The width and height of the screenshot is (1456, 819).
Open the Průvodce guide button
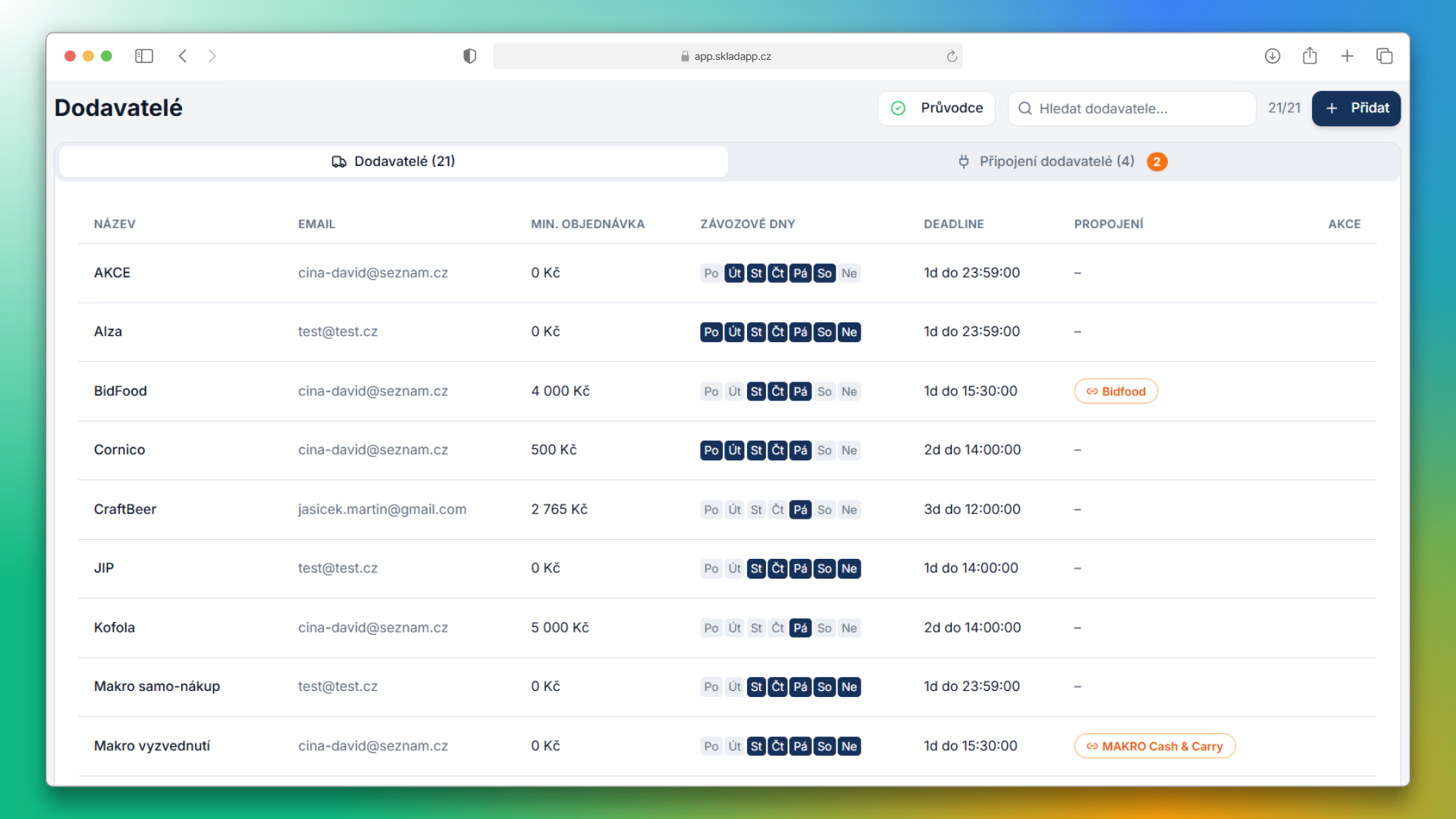point(937,108)
